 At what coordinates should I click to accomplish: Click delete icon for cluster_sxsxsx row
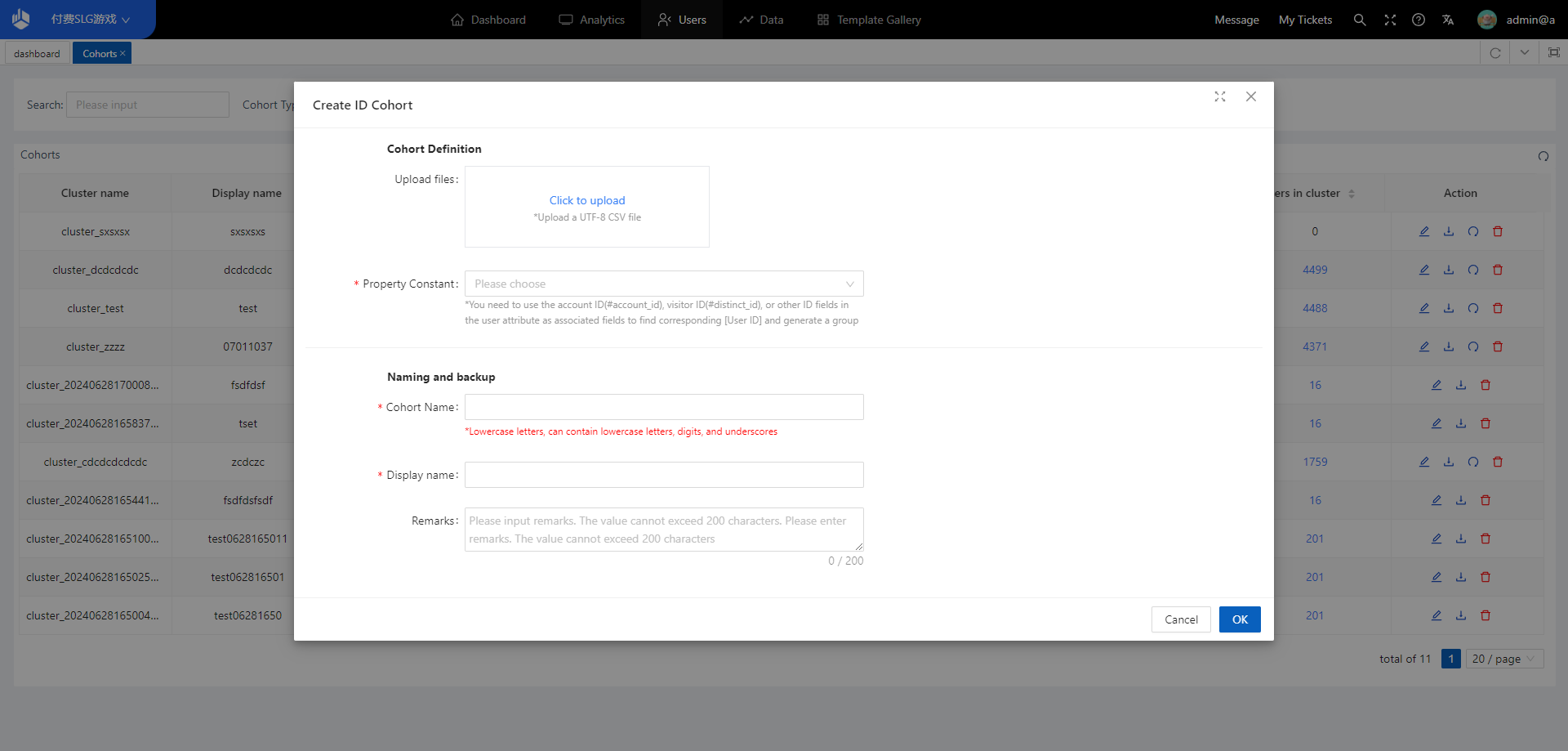pyautogui.click(x=1498, y=231)
